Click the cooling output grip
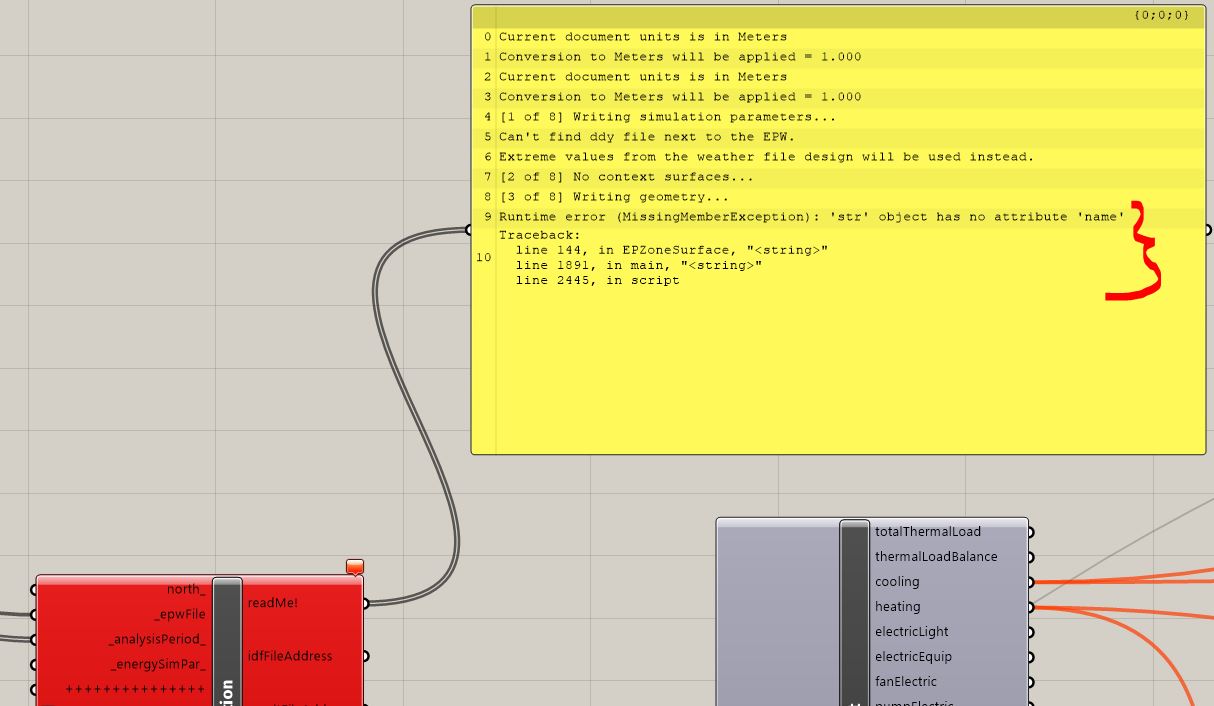 pos(1031,582)
